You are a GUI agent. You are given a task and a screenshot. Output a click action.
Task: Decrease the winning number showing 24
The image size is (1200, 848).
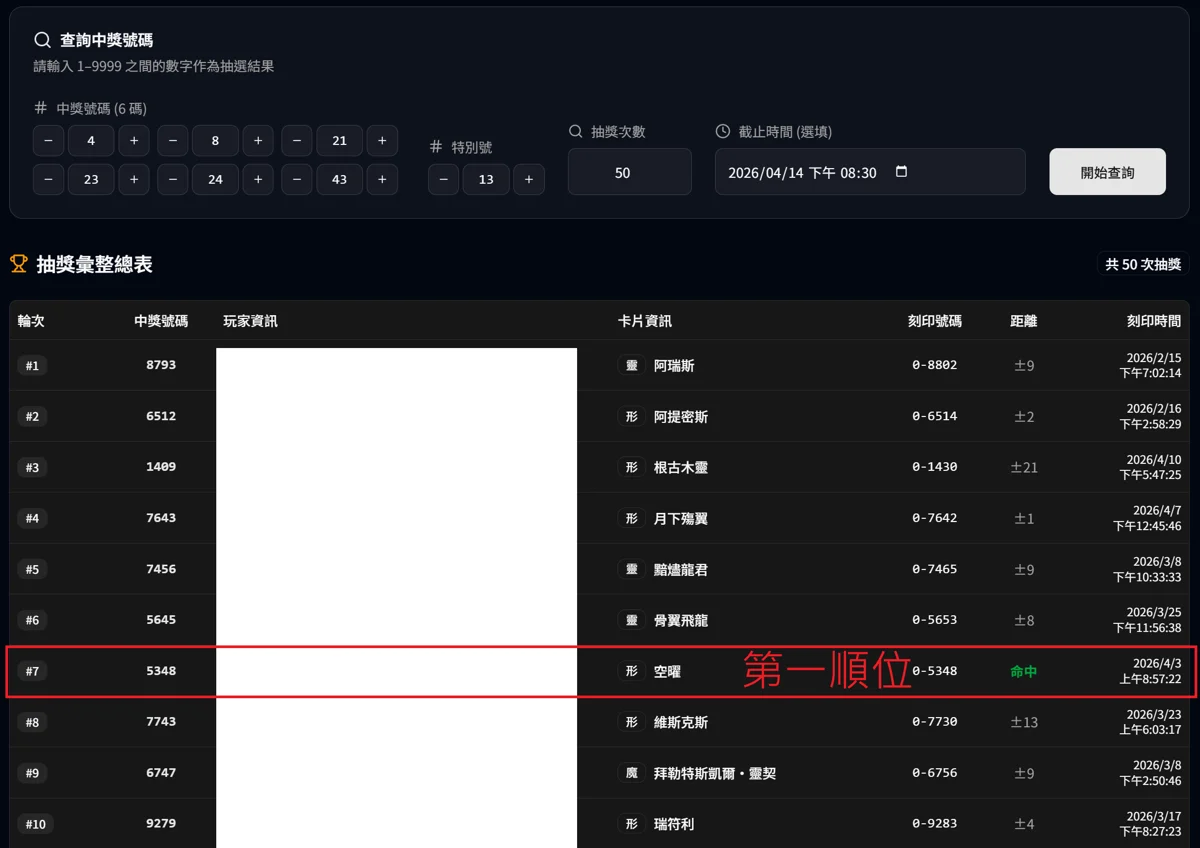[172, 180]
